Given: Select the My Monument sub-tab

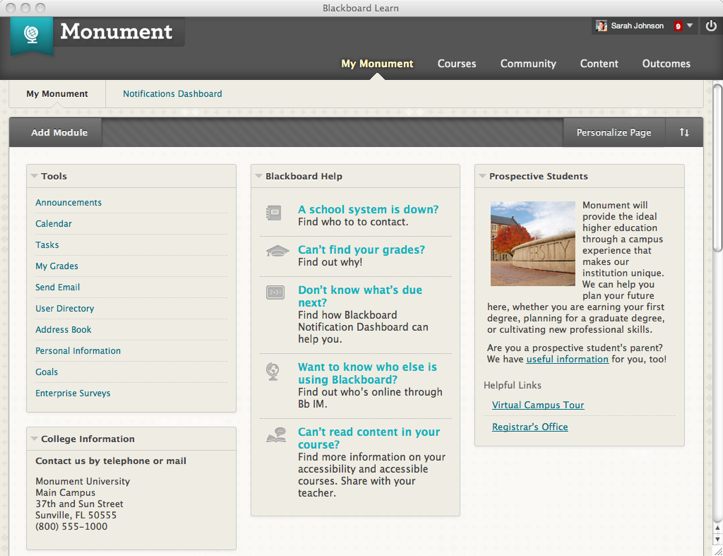Looking at the screenshot, I should click(x=57, y=94).
